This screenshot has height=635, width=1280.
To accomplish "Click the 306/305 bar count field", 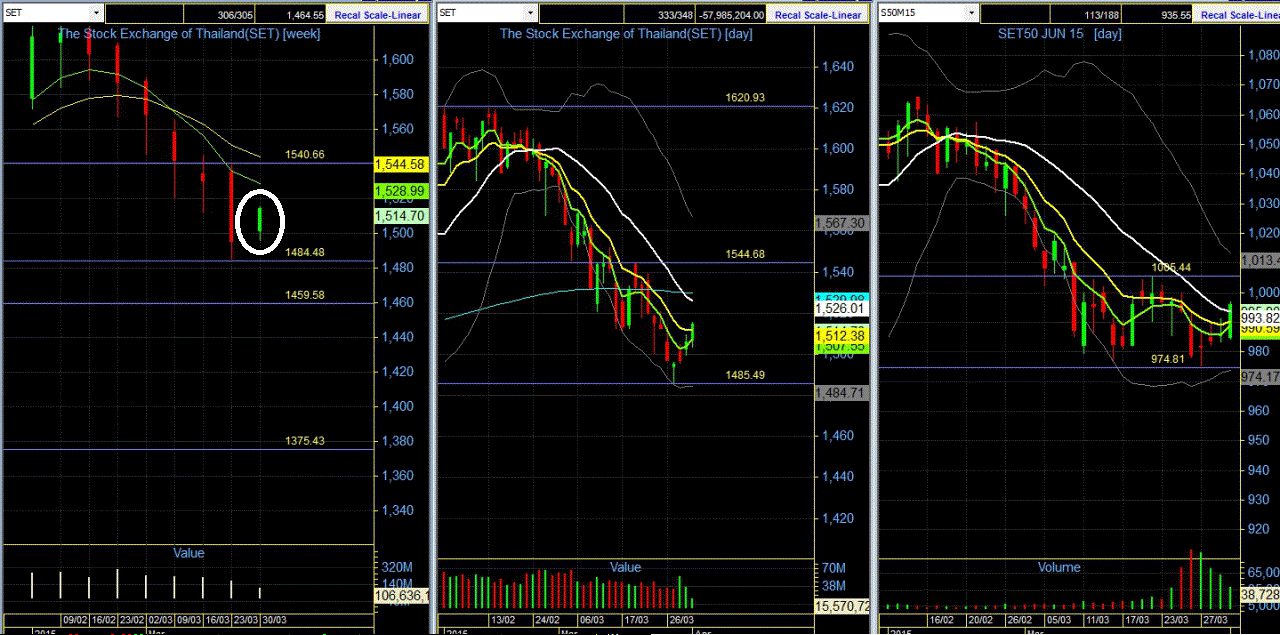I will click(222, 15).
